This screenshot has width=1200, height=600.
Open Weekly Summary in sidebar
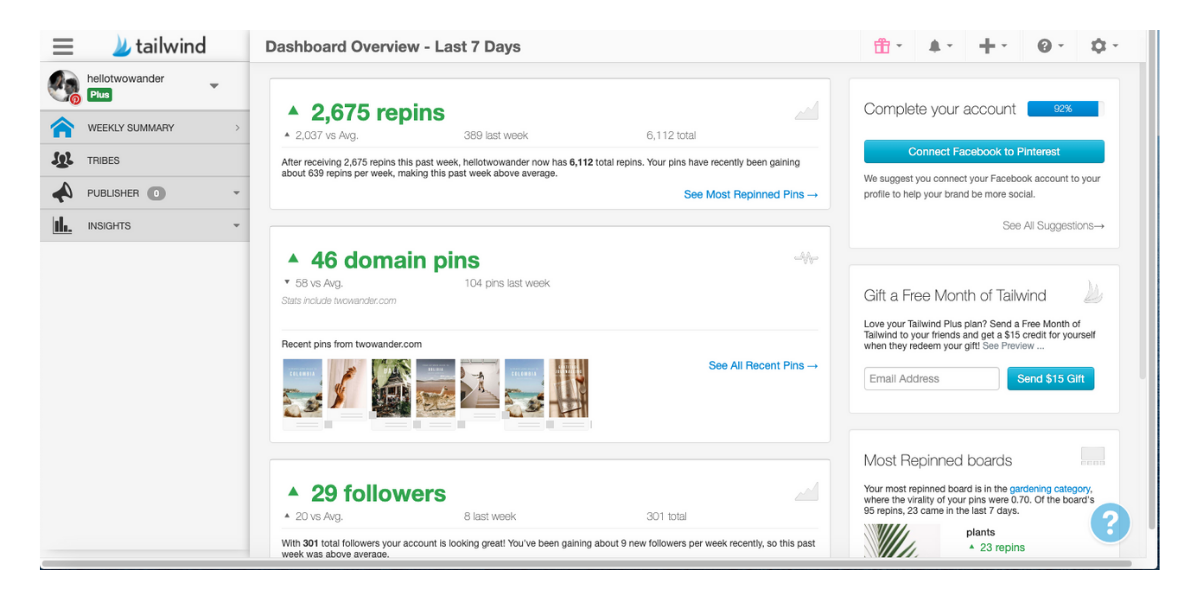[130, 128]
